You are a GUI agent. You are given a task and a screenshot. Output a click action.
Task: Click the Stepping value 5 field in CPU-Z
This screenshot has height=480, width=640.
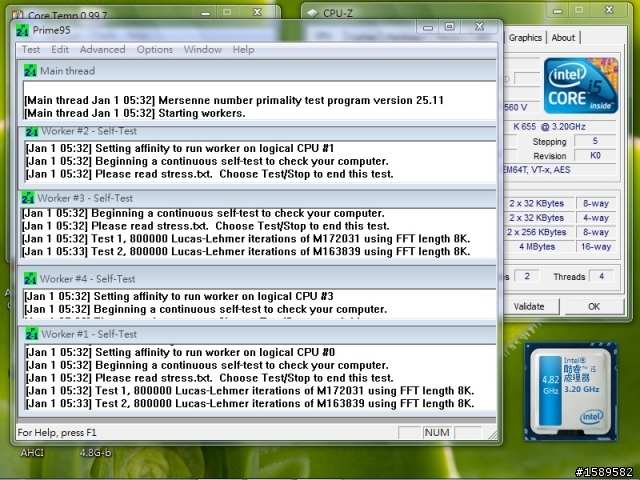(x=595, y=141)
